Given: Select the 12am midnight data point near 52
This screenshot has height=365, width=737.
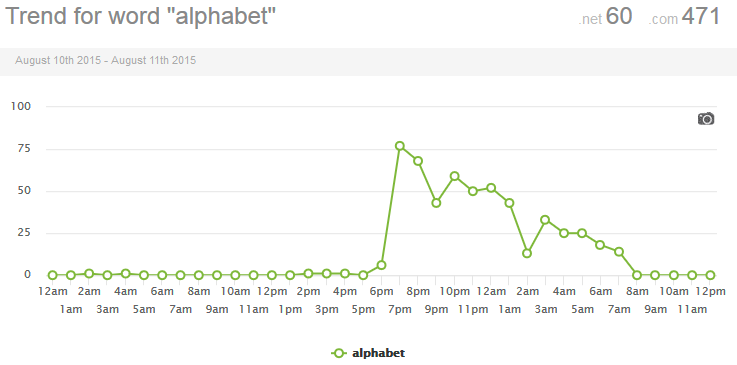Looking at the screenshot, I should (491, 188).
